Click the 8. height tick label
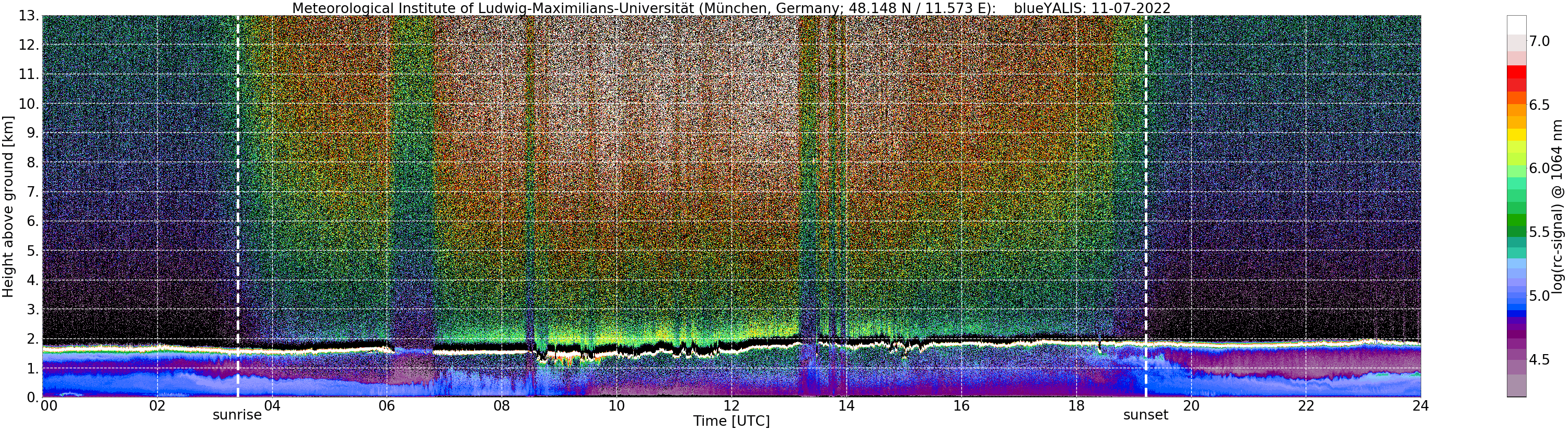 pos(33,162)
